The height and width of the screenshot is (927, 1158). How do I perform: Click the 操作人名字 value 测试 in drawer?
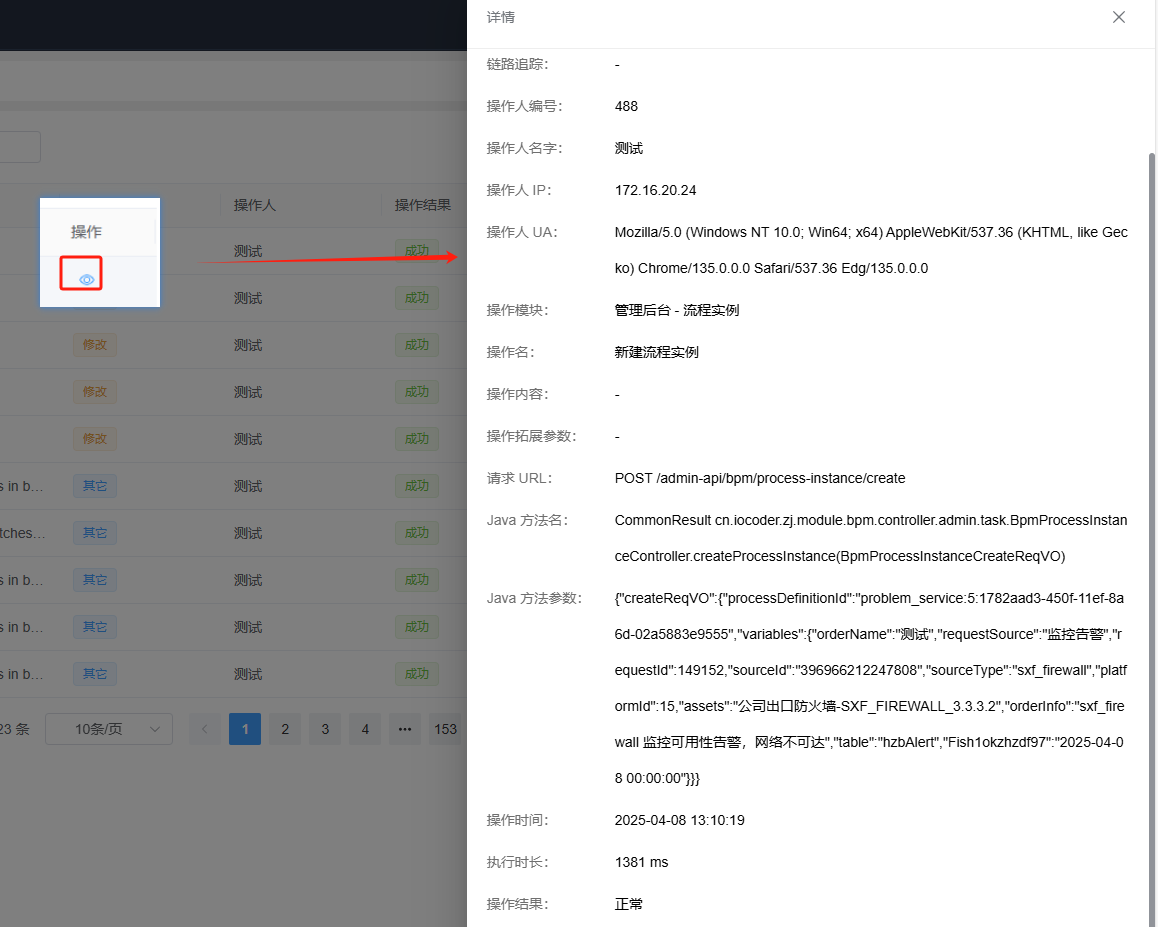[628, 148]
